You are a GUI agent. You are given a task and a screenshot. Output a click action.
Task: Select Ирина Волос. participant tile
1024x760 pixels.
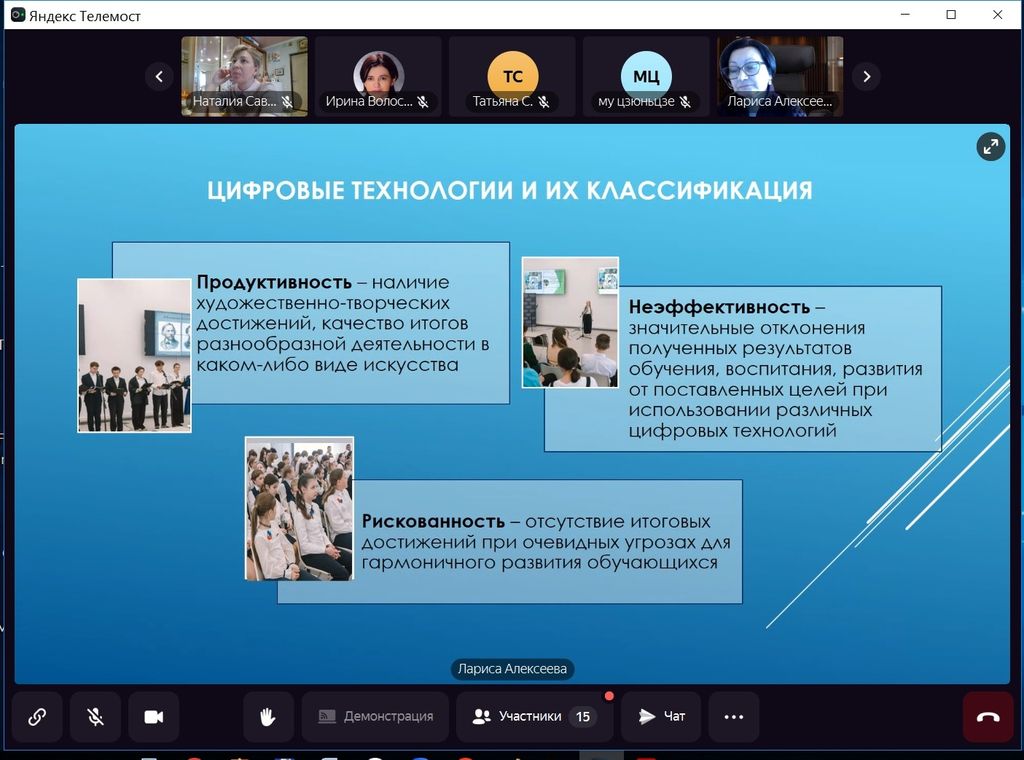(378, 76)
